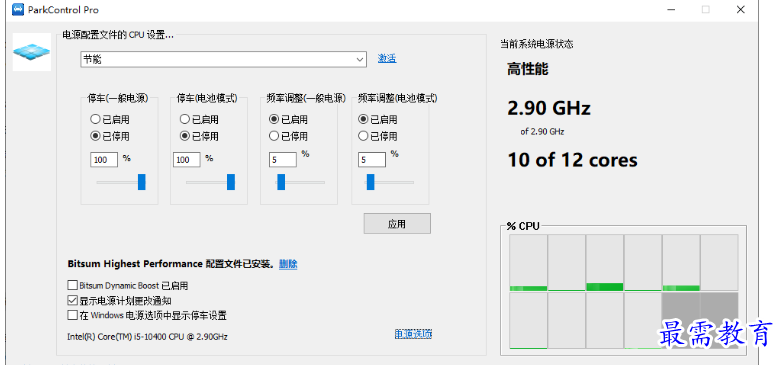The width and height of the screenshot is (781, 365).
Task: Click the 停车(一般电源) percentage slider
Action: [121, 182]
